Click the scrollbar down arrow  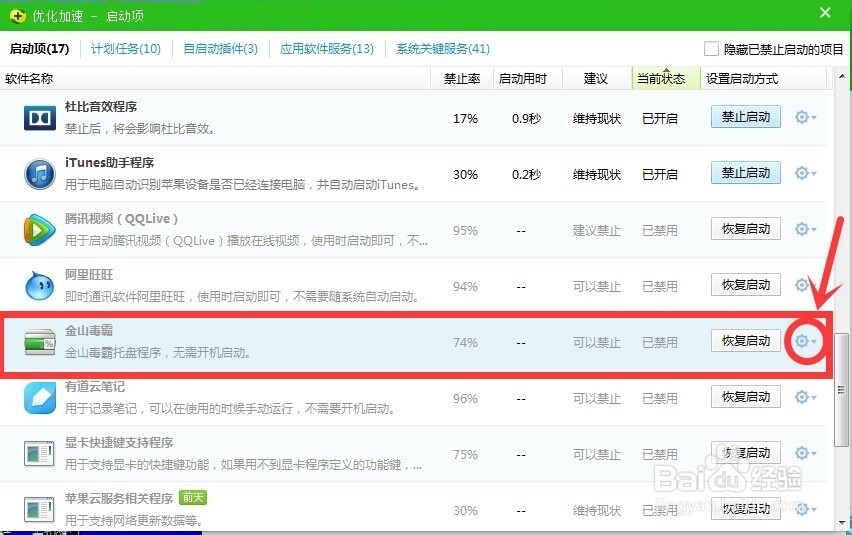pyautogui.click(x=842, y=522)
